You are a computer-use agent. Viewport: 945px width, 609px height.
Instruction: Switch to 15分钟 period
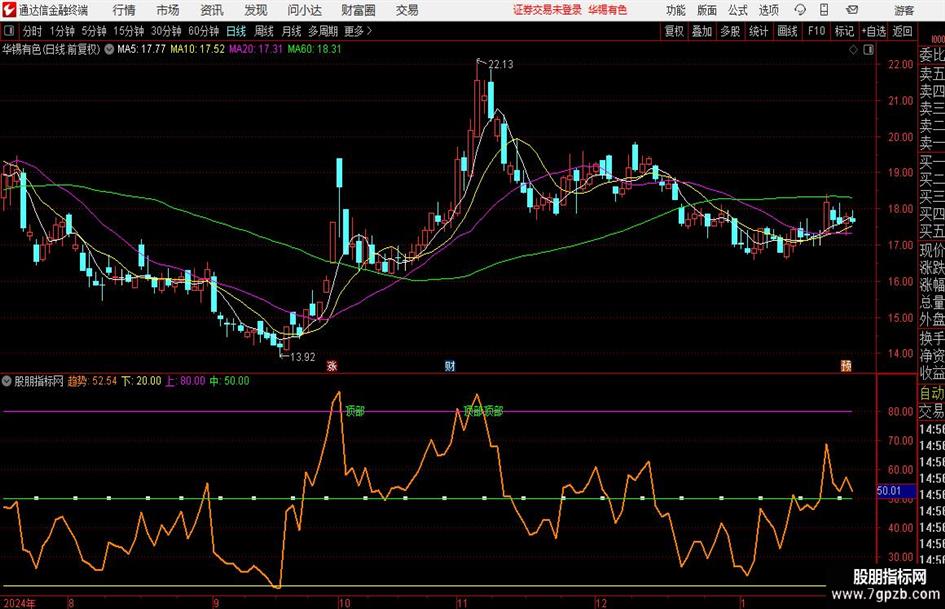pos(128,31)
